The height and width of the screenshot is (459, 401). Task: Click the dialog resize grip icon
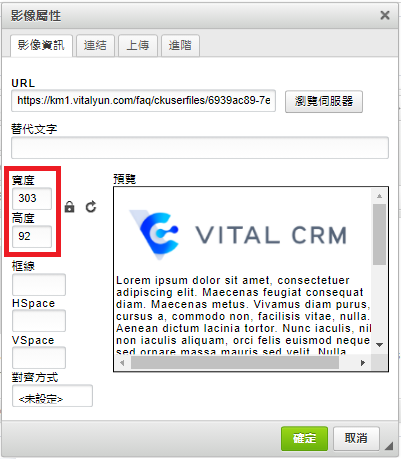(x=389, y=446)
